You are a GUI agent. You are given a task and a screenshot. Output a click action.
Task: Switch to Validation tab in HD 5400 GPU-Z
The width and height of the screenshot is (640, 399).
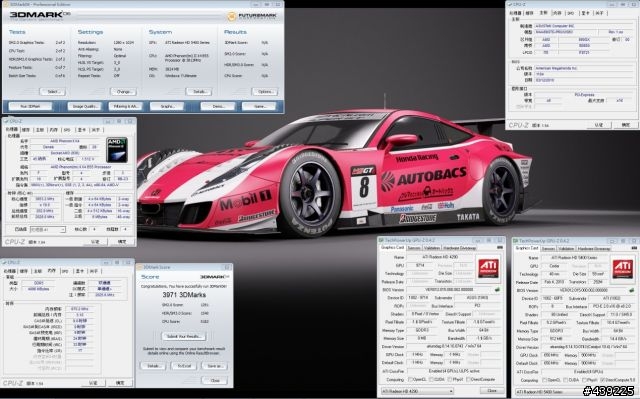click(x=566, y=248)
